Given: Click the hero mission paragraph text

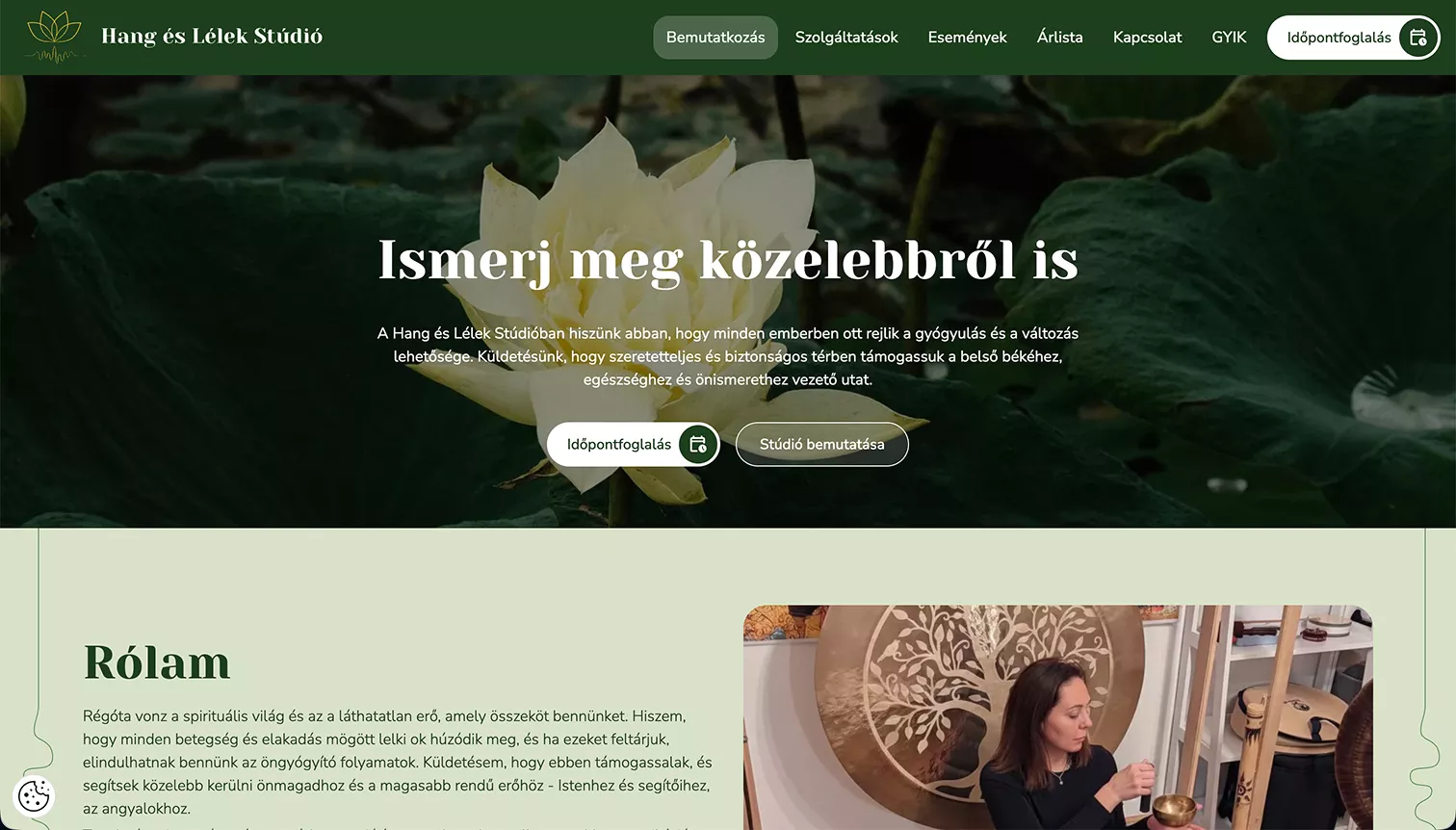Looking at the screenshot, I should (728, 356).
